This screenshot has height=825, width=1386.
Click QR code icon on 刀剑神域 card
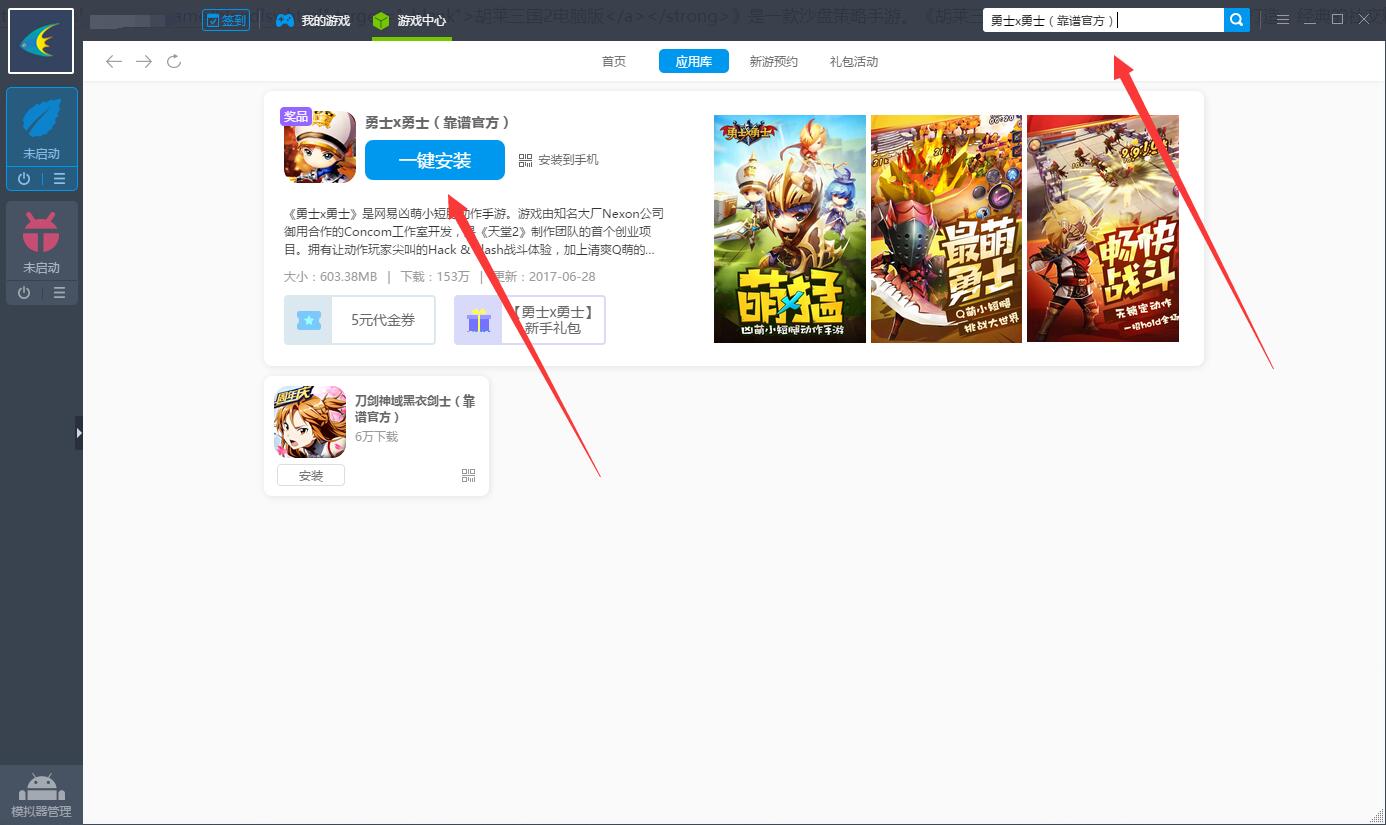pos(469,476)
